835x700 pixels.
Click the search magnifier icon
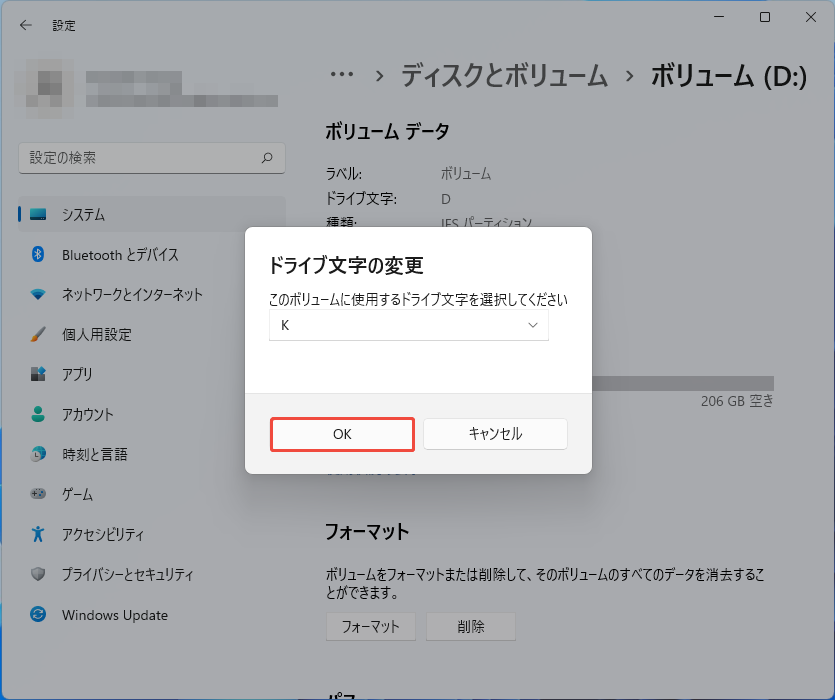(x=267, y=158)
